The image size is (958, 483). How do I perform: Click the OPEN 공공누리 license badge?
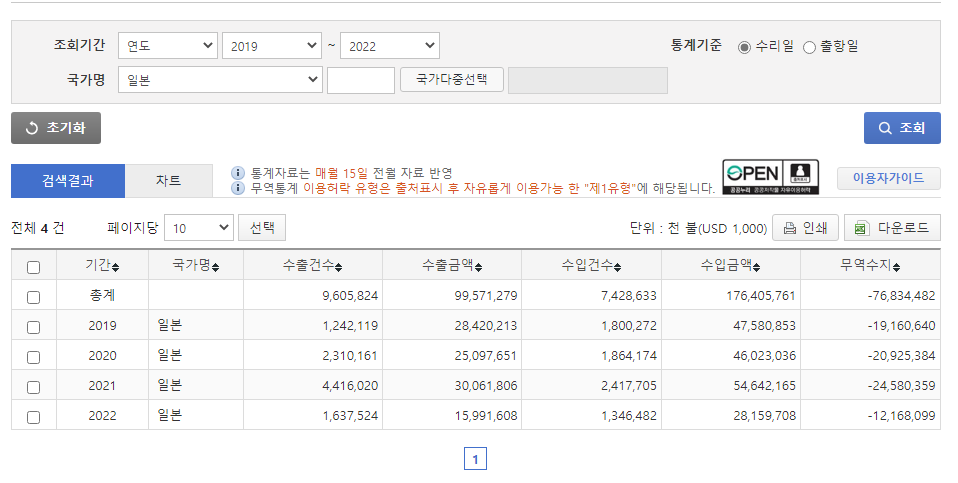click(770, 178)
